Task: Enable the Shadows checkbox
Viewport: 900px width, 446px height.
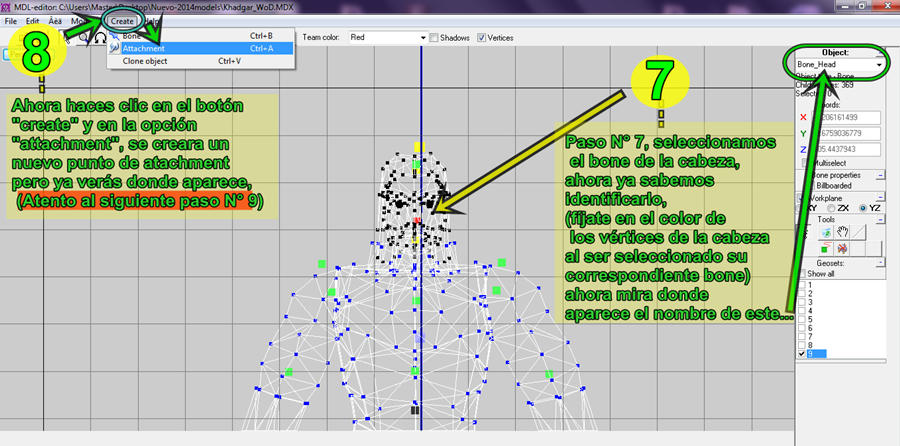Action: [434, 37]
